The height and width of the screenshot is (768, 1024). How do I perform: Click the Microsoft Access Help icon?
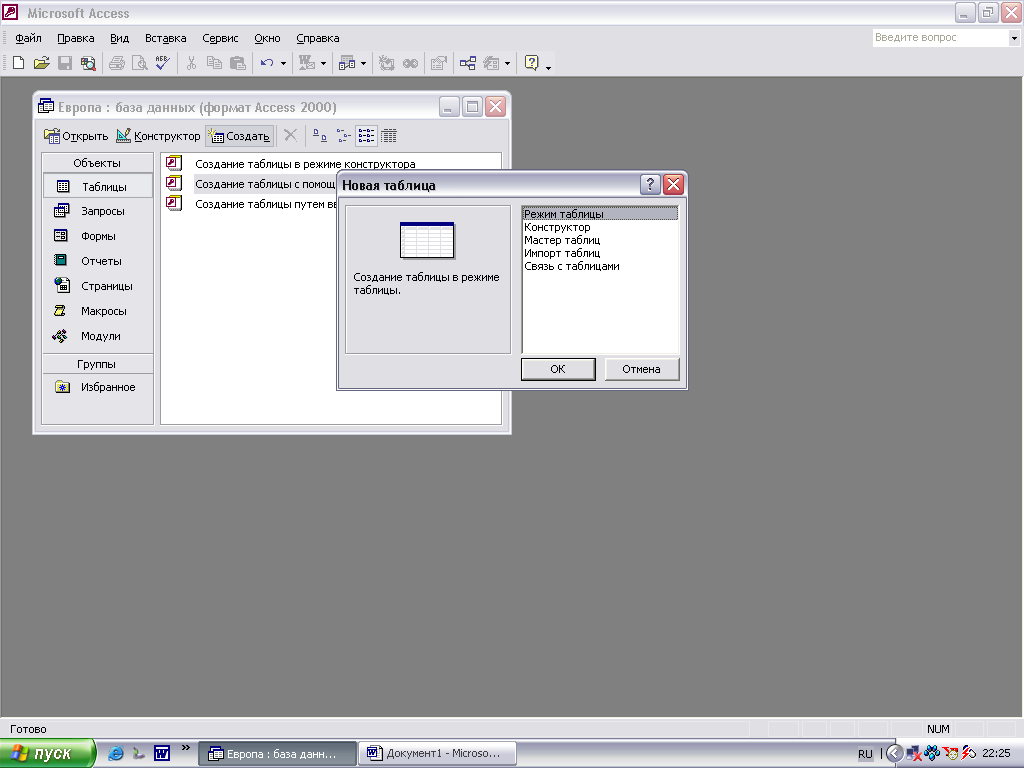[532, 63]
